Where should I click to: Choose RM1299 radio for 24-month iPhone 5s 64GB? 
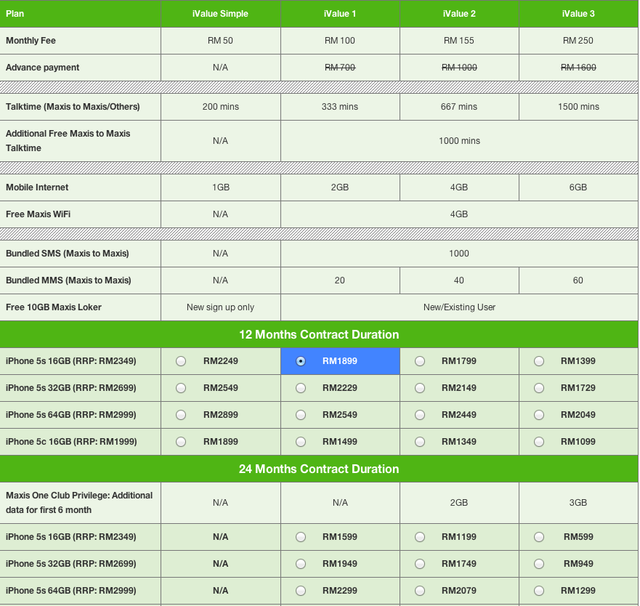point(539,591)
